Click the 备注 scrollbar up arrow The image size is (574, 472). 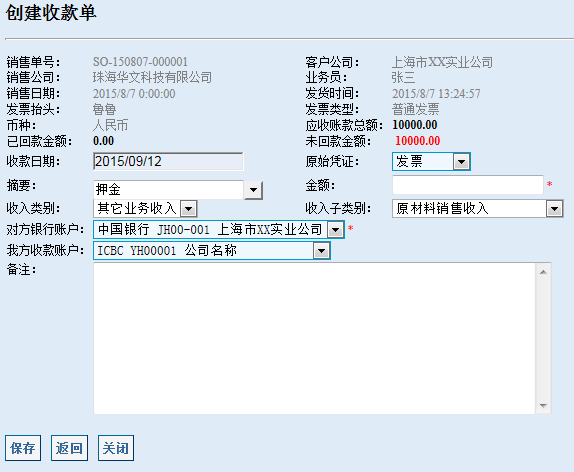coord(543,272)
